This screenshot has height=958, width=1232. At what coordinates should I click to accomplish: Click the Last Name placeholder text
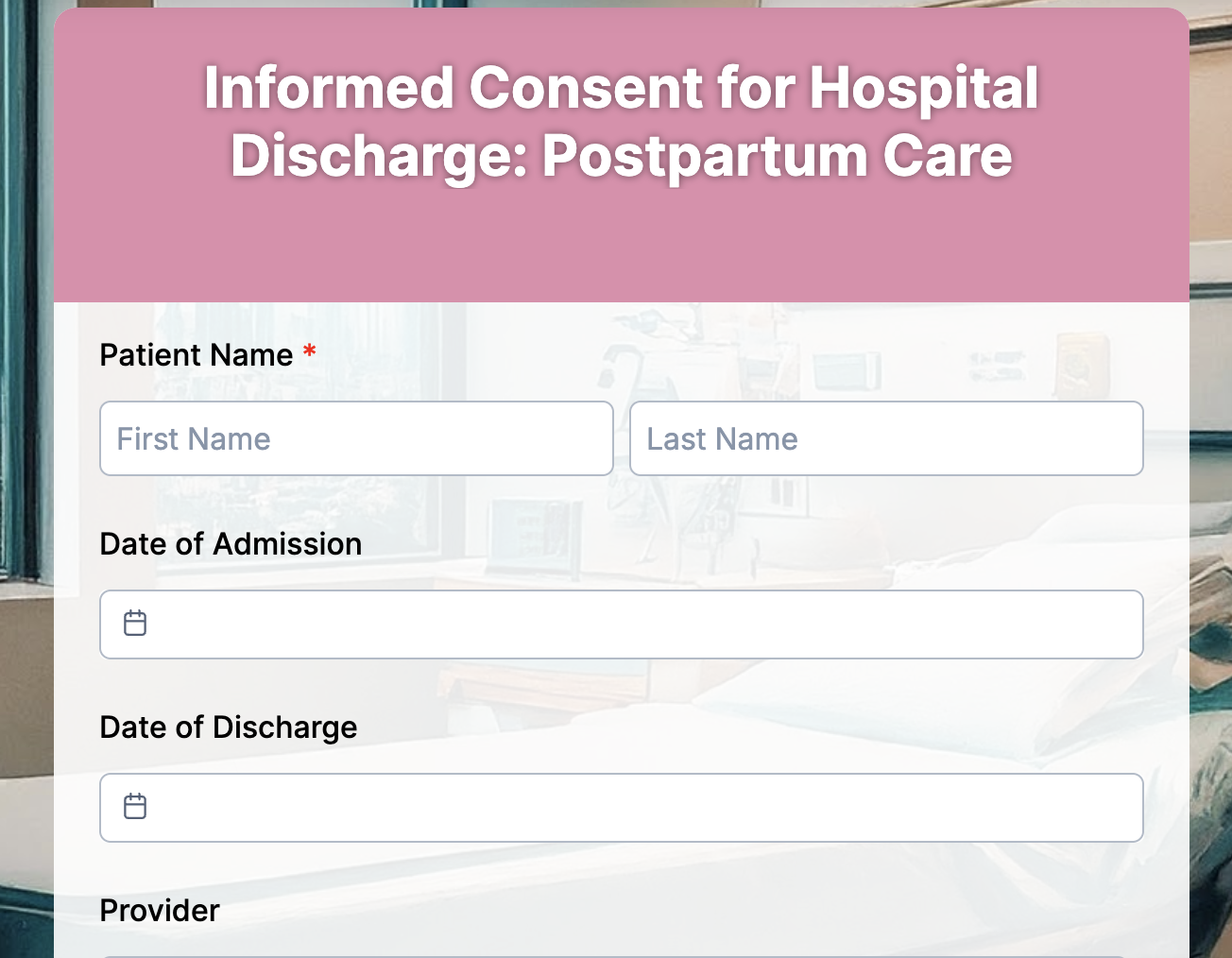722,438
